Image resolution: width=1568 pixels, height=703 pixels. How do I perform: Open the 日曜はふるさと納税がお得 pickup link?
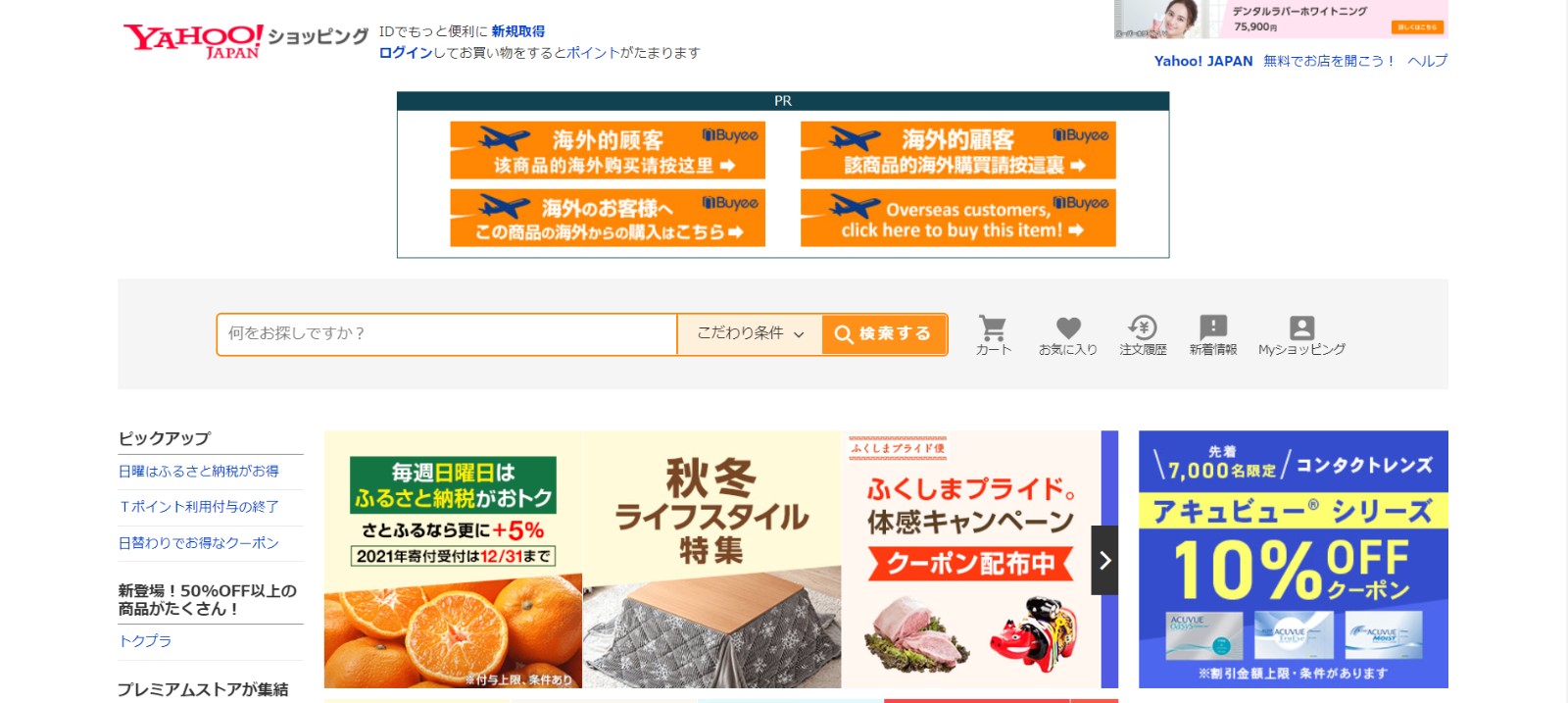(x=199, y=472)
